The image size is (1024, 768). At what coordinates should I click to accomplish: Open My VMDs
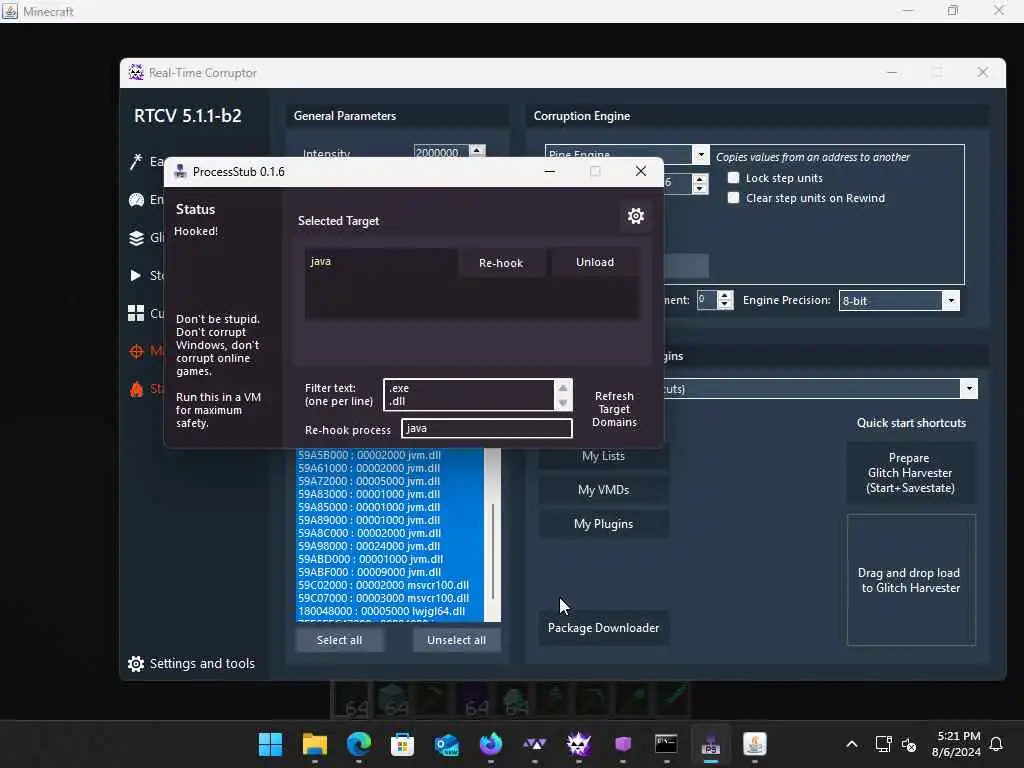pos(603,490)
